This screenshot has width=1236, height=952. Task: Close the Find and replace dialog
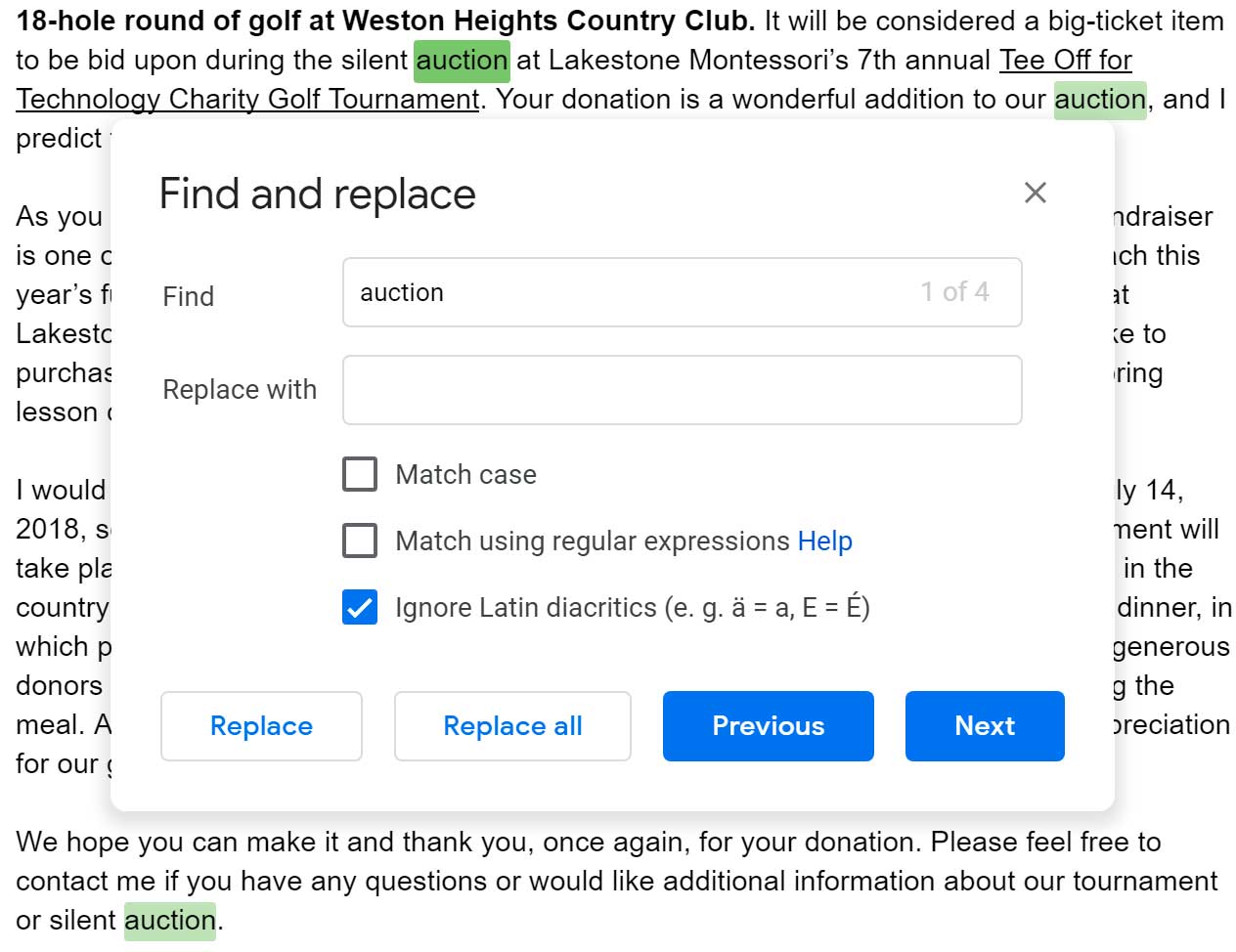(x=1035, y=193)
